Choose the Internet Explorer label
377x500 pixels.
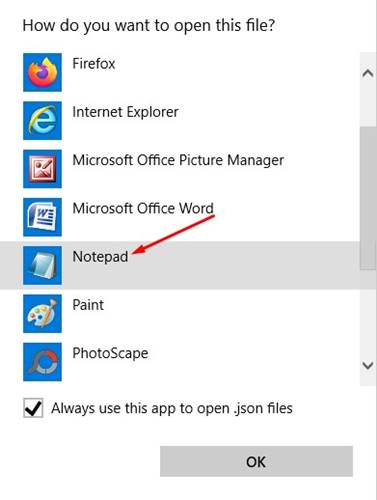(x=125, y=112)
